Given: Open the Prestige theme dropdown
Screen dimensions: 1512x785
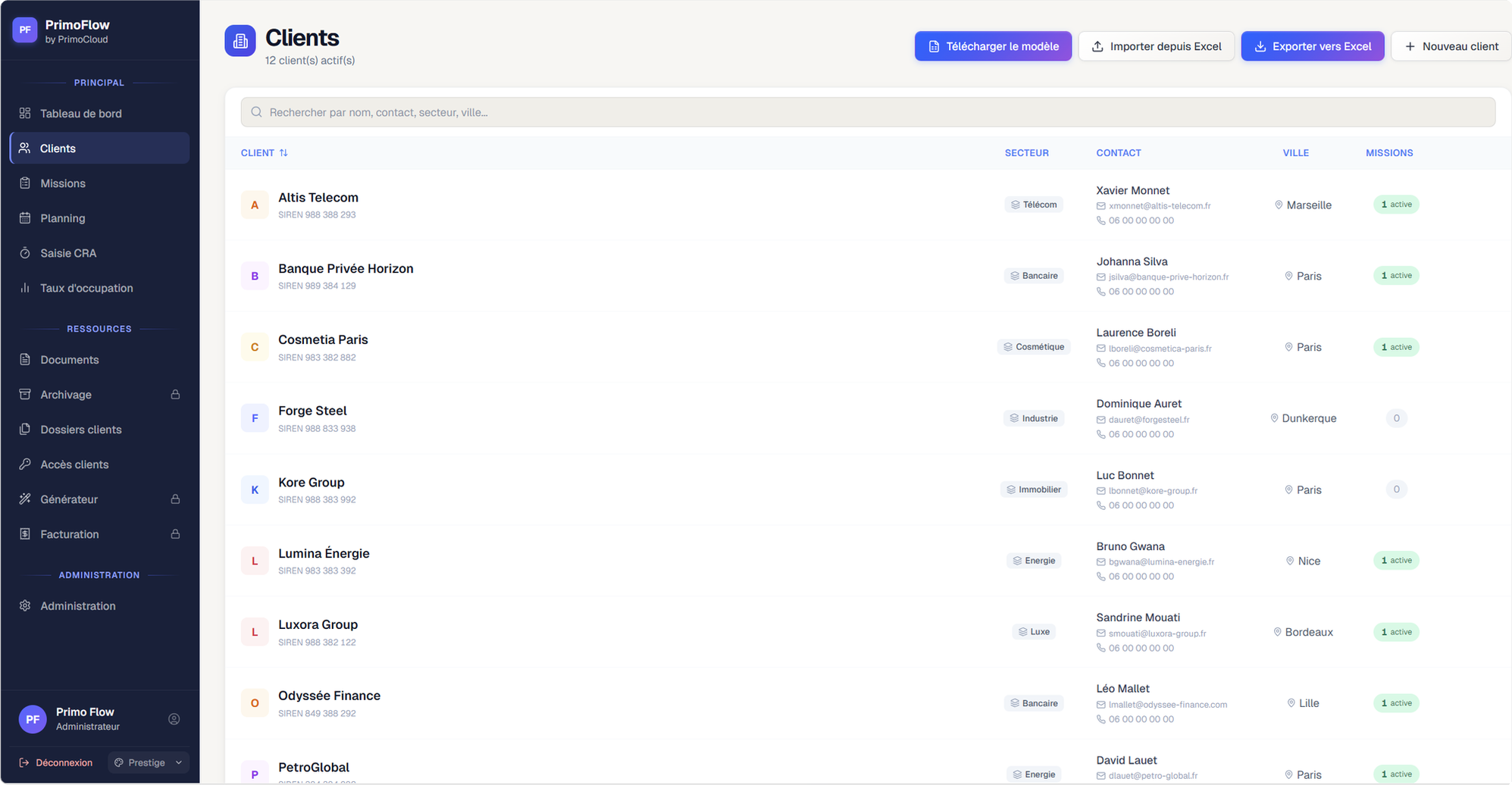Looking at the screenshot, I should pyautogui.click(x=149, y=762).
